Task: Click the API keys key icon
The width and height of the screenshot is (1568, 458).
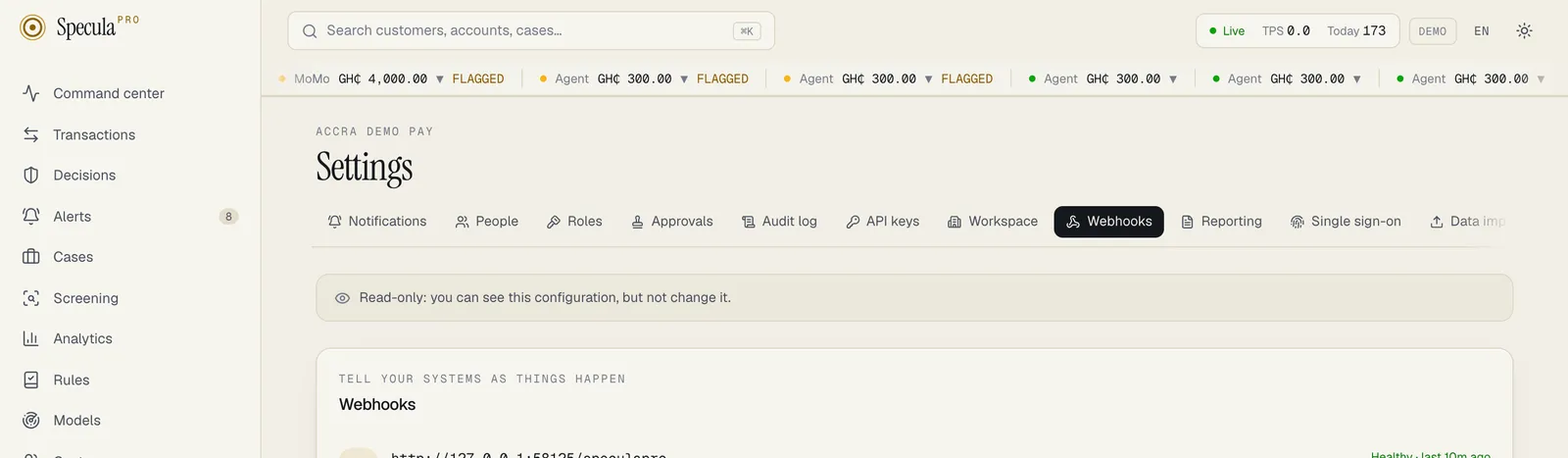Action: (x=853, y=222)
